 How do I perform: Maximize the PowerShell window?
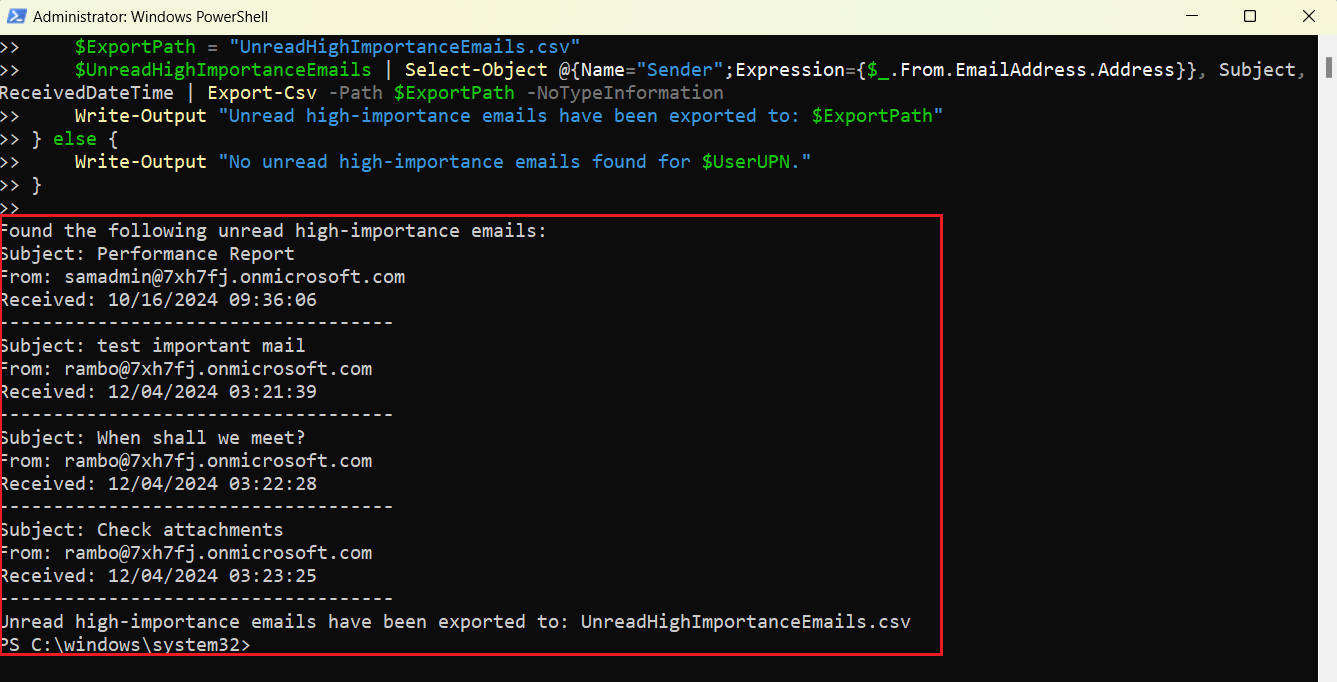point(1250,16)
